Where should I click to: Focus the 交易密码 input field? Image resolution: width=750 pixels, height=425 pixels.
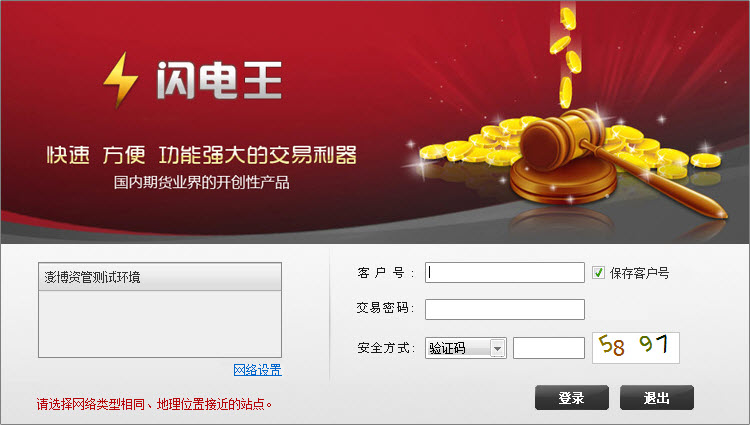pos(505,309)
